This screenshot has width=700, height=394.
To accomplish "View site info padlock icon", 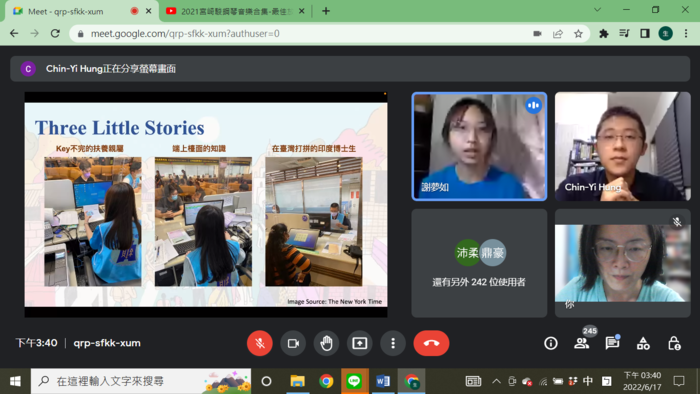I will [81, 34].
